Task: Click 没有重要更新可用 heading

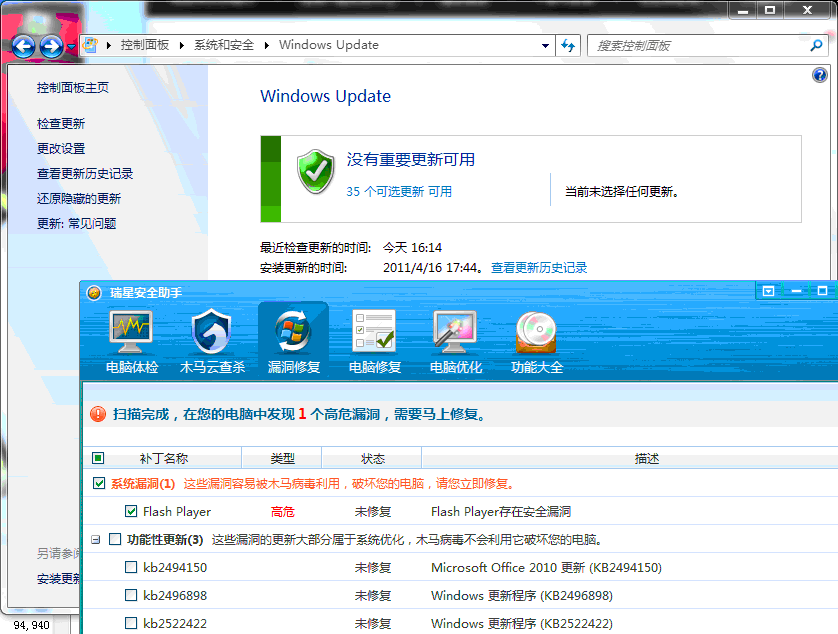Action: [410, 159]
